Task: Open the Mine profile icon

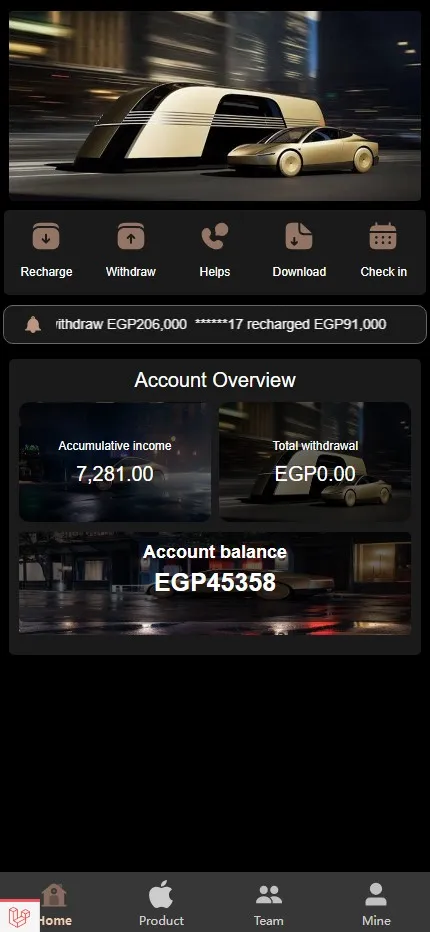Action: pyautogui.click(x=376, y=895)
